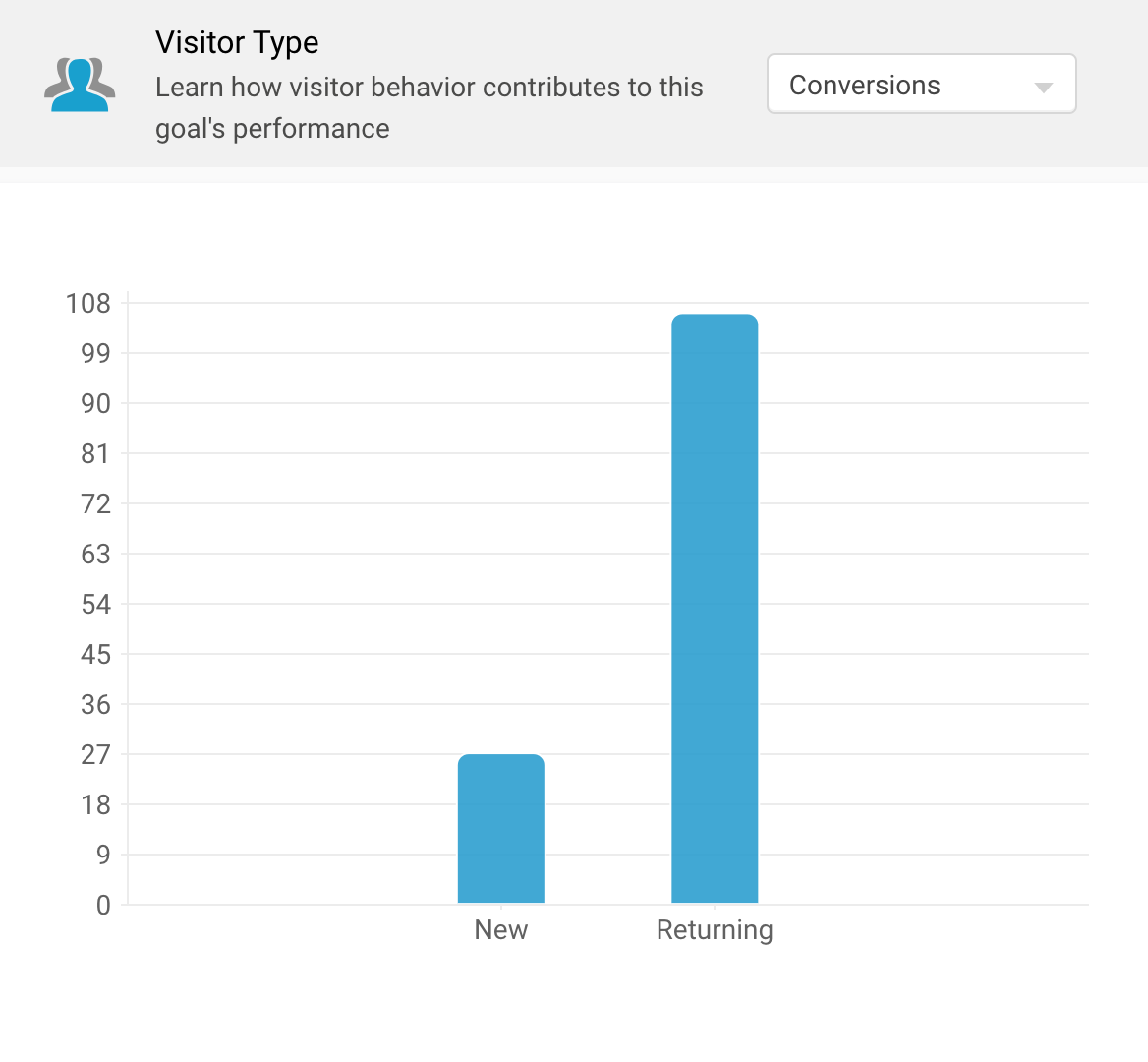Select the New visitors bar
This screenshot has width=1148, height=1062.
click(501, 828)
